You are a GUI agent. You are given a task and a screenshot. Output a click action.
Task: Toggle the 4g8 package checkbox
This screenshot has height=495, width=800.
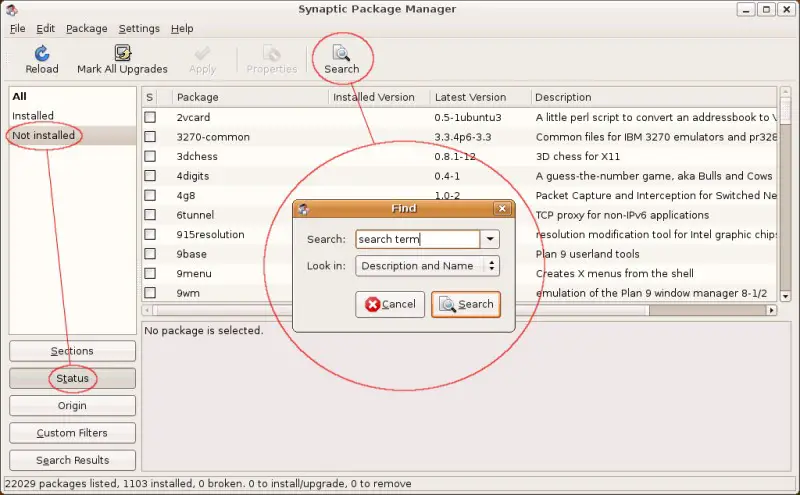pos(150,195)
